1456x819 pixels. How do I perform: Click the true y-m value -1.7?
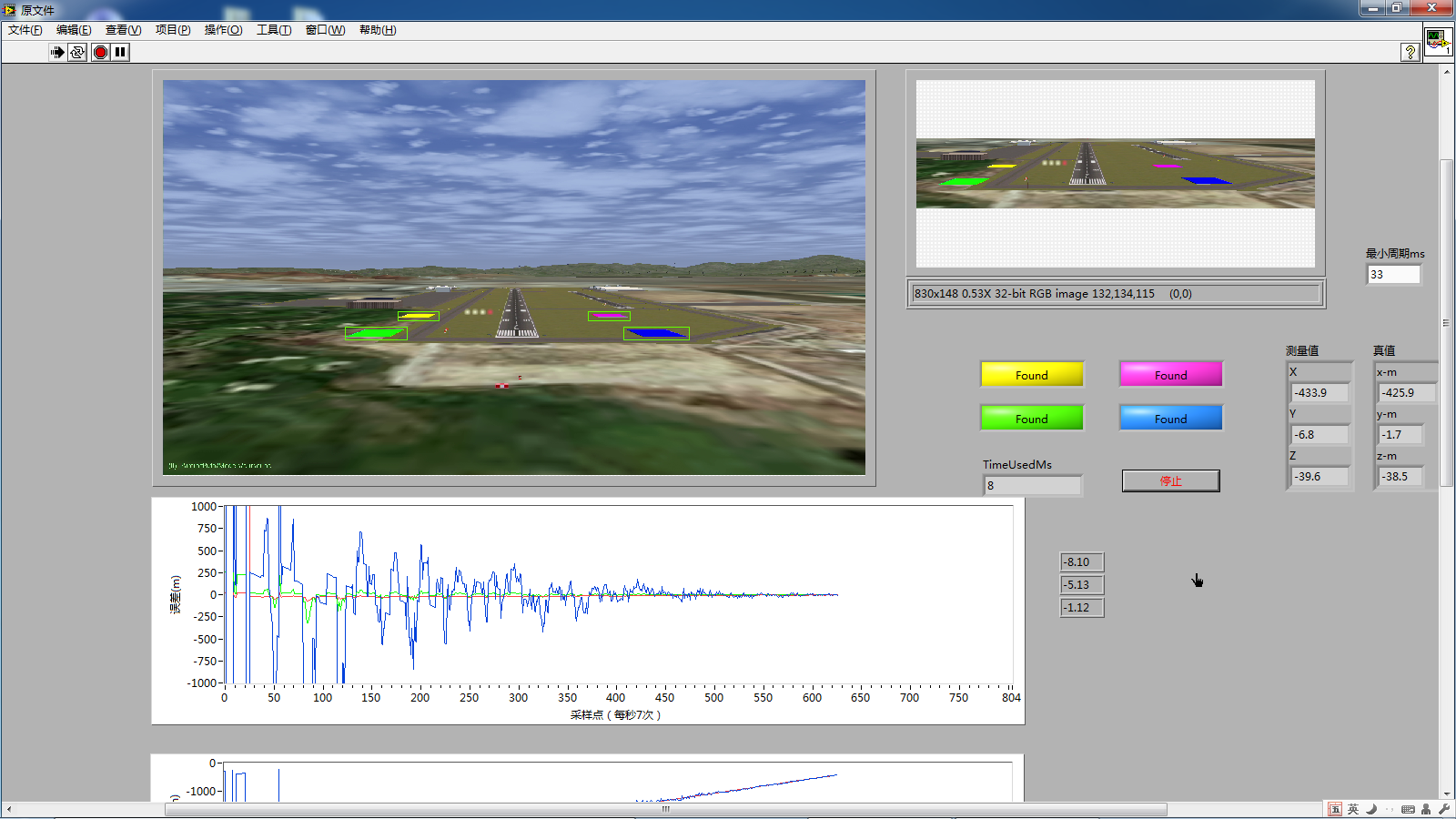point(1400,434)
